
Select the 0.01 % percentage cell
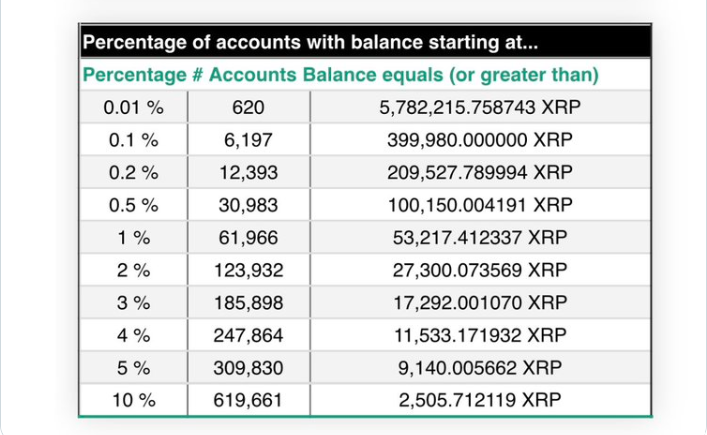point(131,107)
